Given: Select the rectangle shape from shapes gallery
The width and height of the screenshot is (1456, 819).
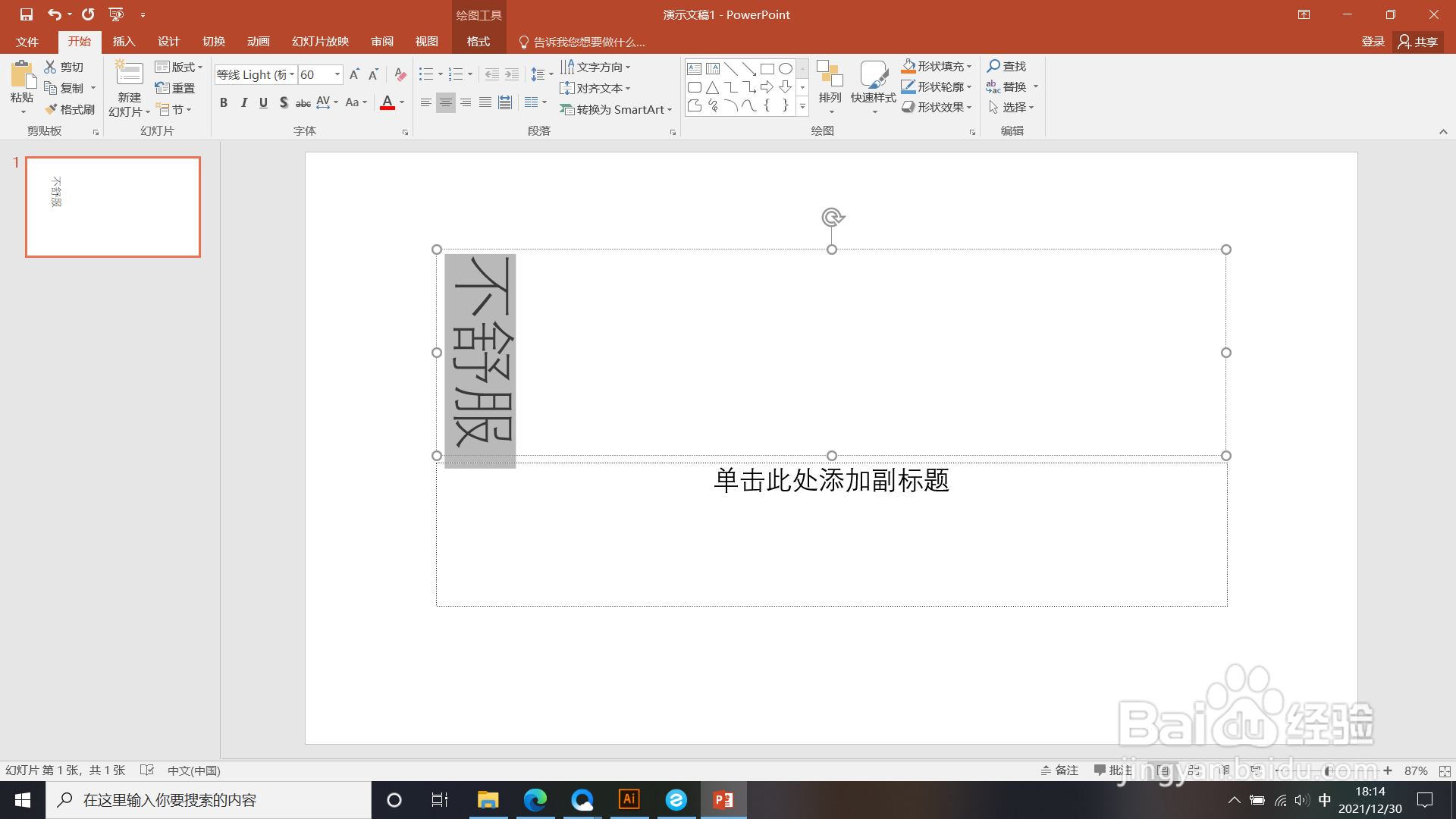Looking at the screenshot, I should coord(766,67).
